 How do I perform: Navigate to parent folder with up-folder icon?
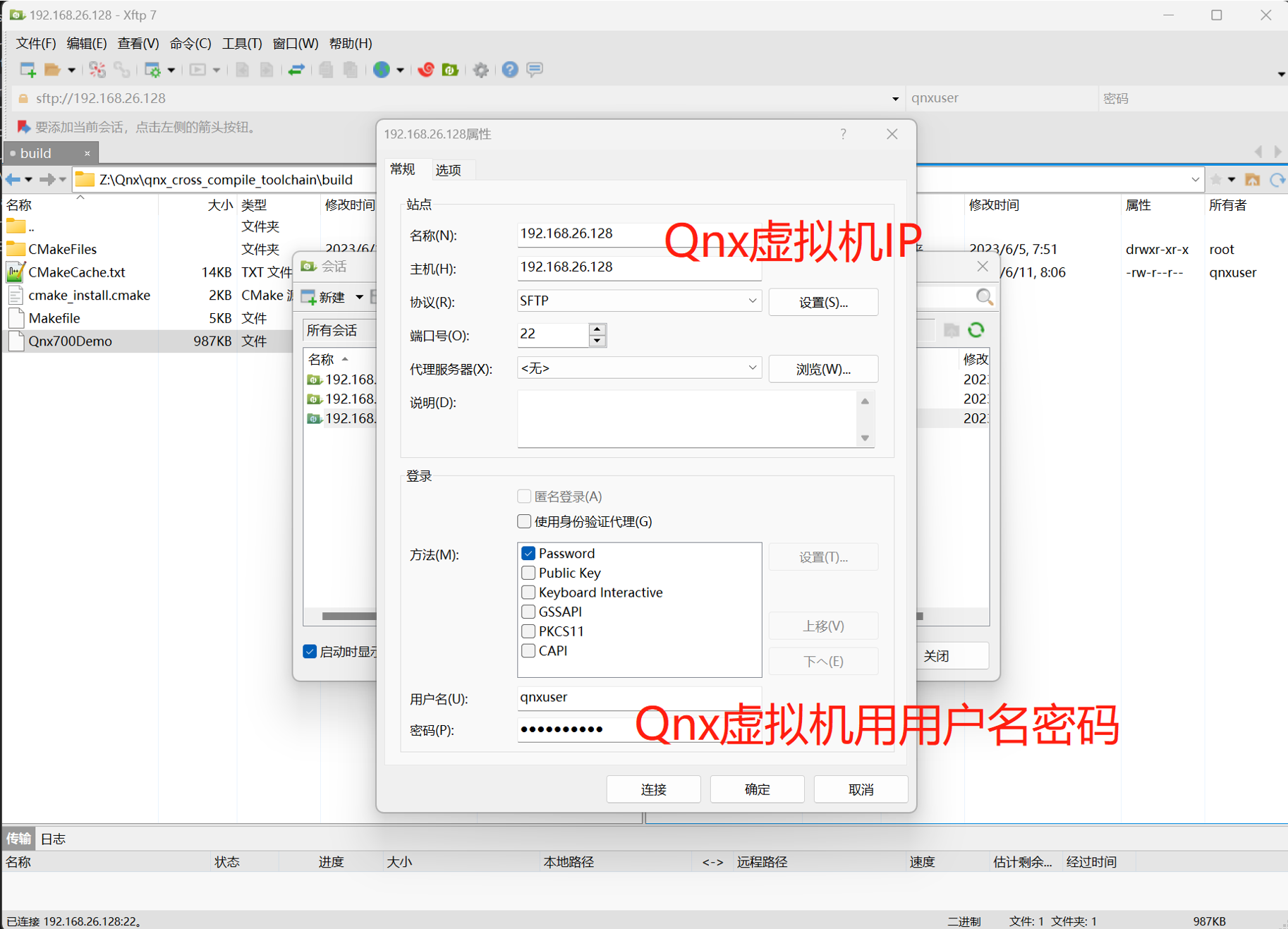coord(1253,180)
